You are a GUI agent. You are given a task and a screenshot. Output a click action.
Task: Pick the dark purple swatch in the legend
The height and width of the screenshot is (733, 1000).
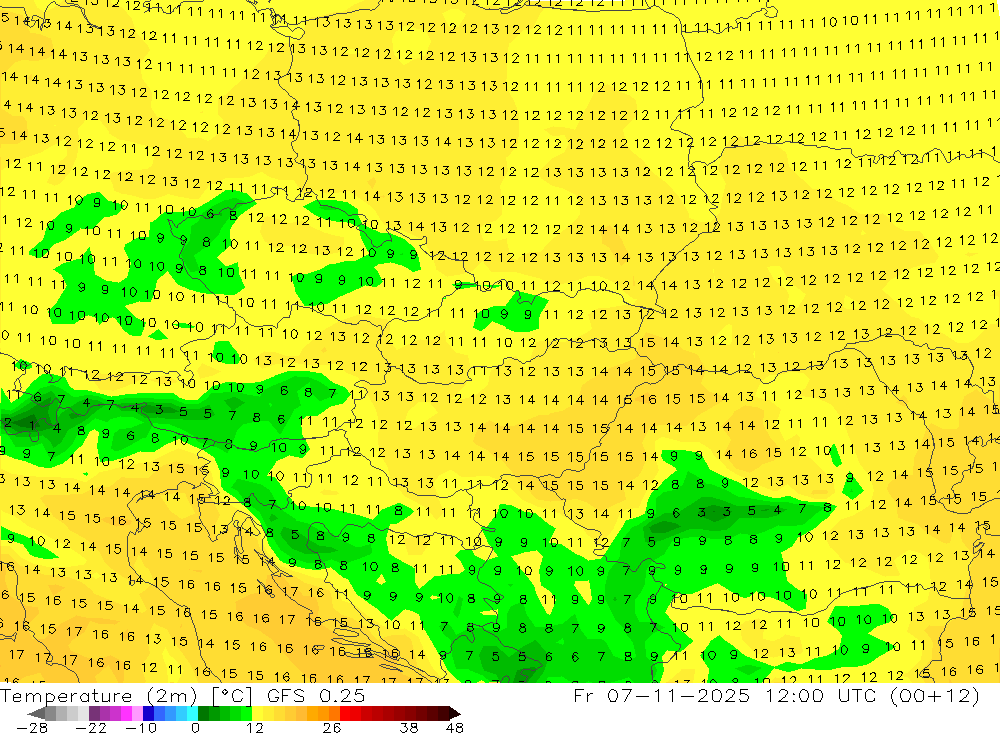click(x=94, y=713)
